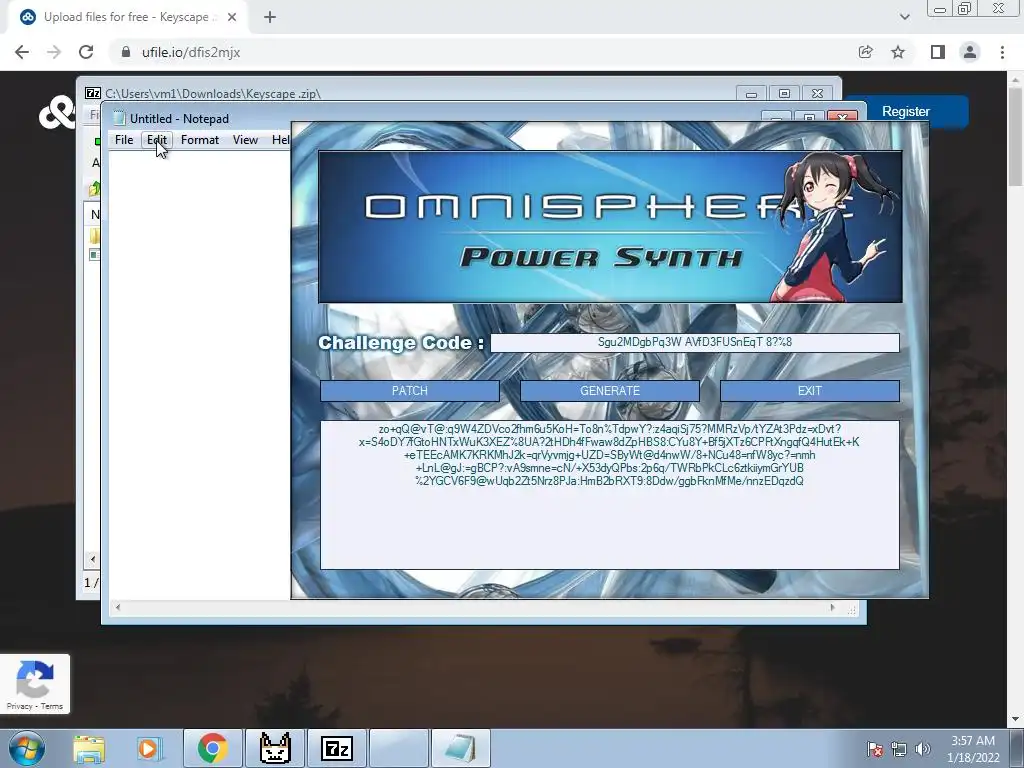View site info lock icon
This screenshot has height=768, width=1024.
(126, 52)
